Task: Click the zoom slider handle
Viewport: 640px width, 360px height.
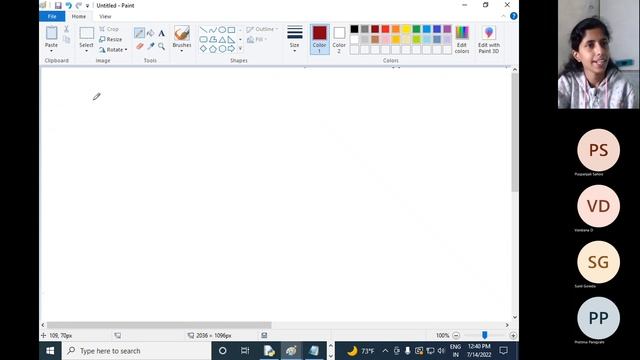Action: point(484,335)
